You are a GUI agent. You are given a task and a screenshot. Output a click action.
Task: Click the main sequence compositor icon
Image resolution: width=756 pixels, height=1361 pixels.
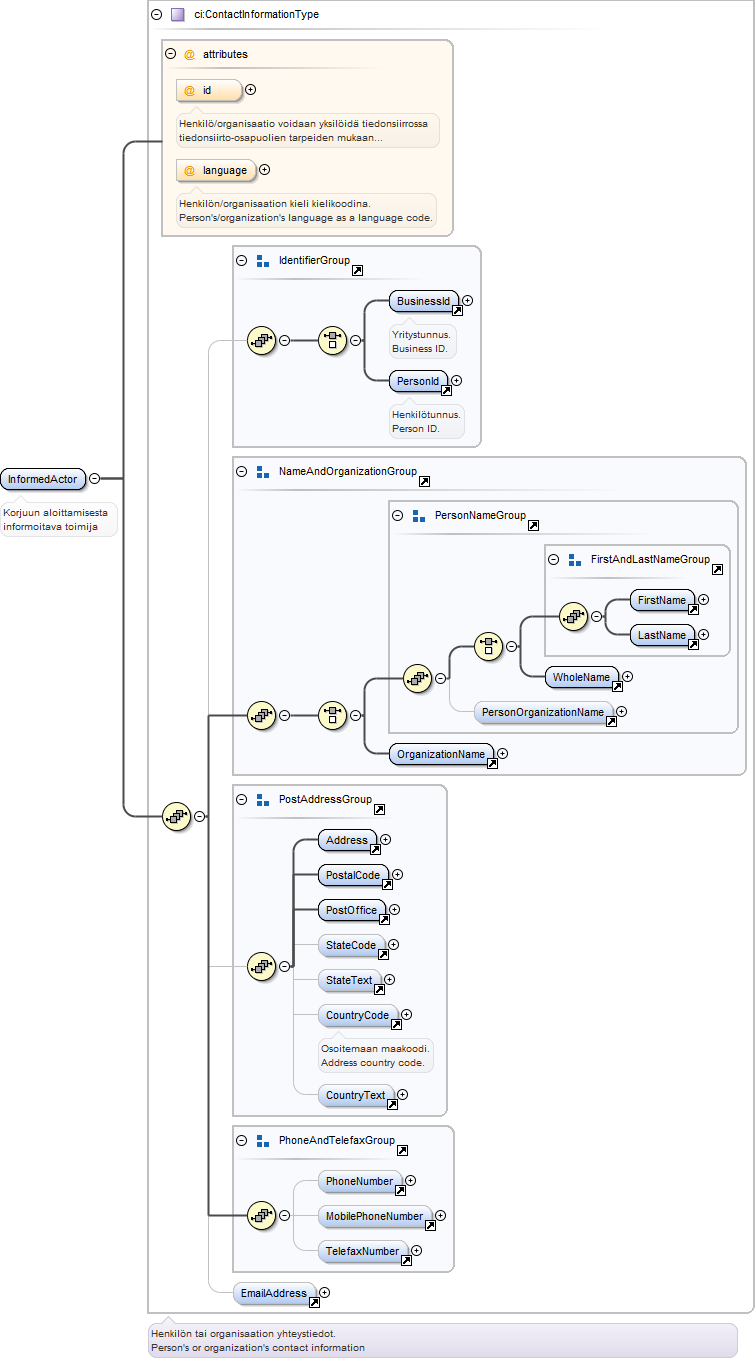click(x=177, y=816)
